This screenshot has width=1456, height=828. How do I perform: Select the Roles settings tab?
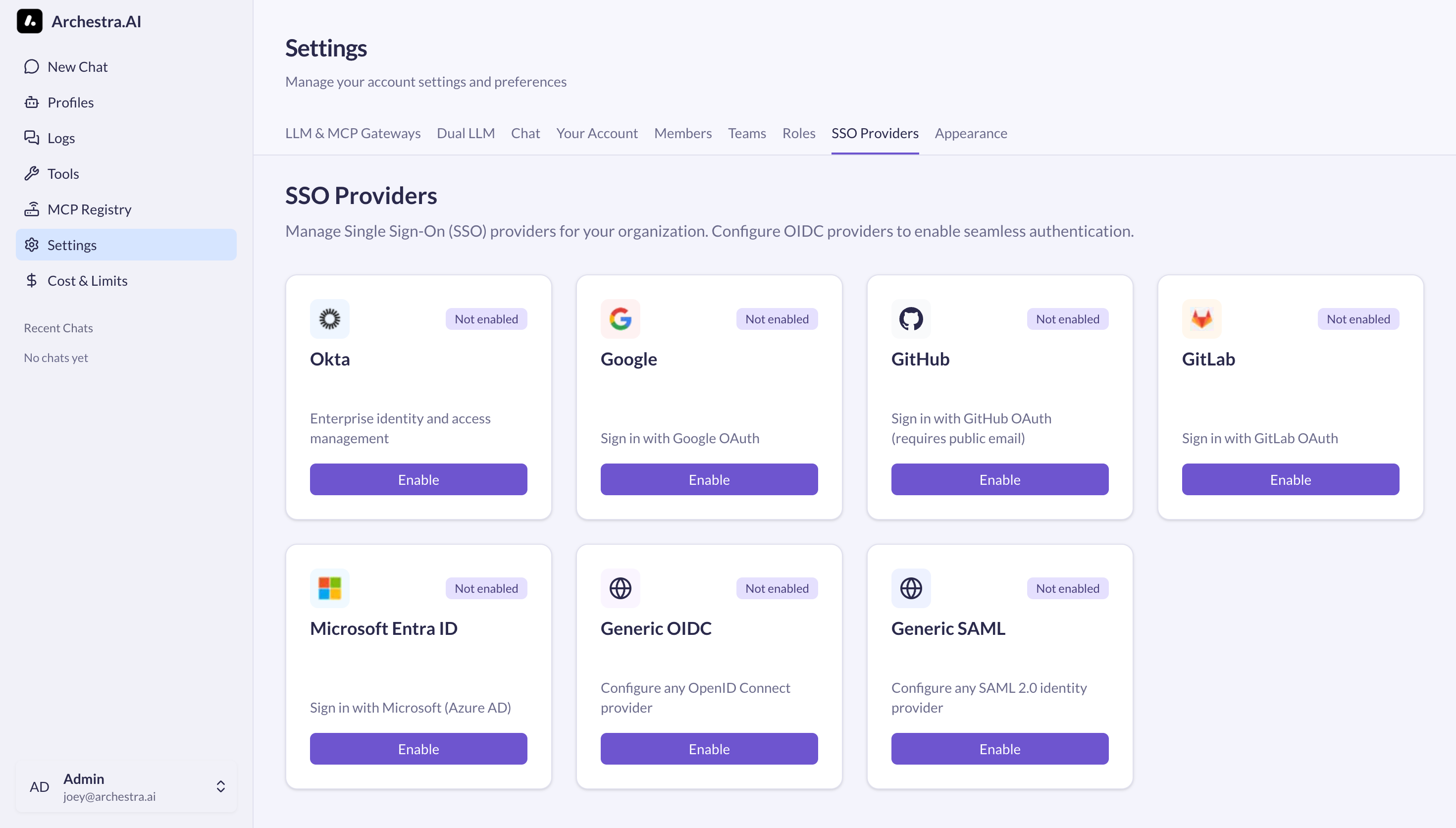(798, 134)
